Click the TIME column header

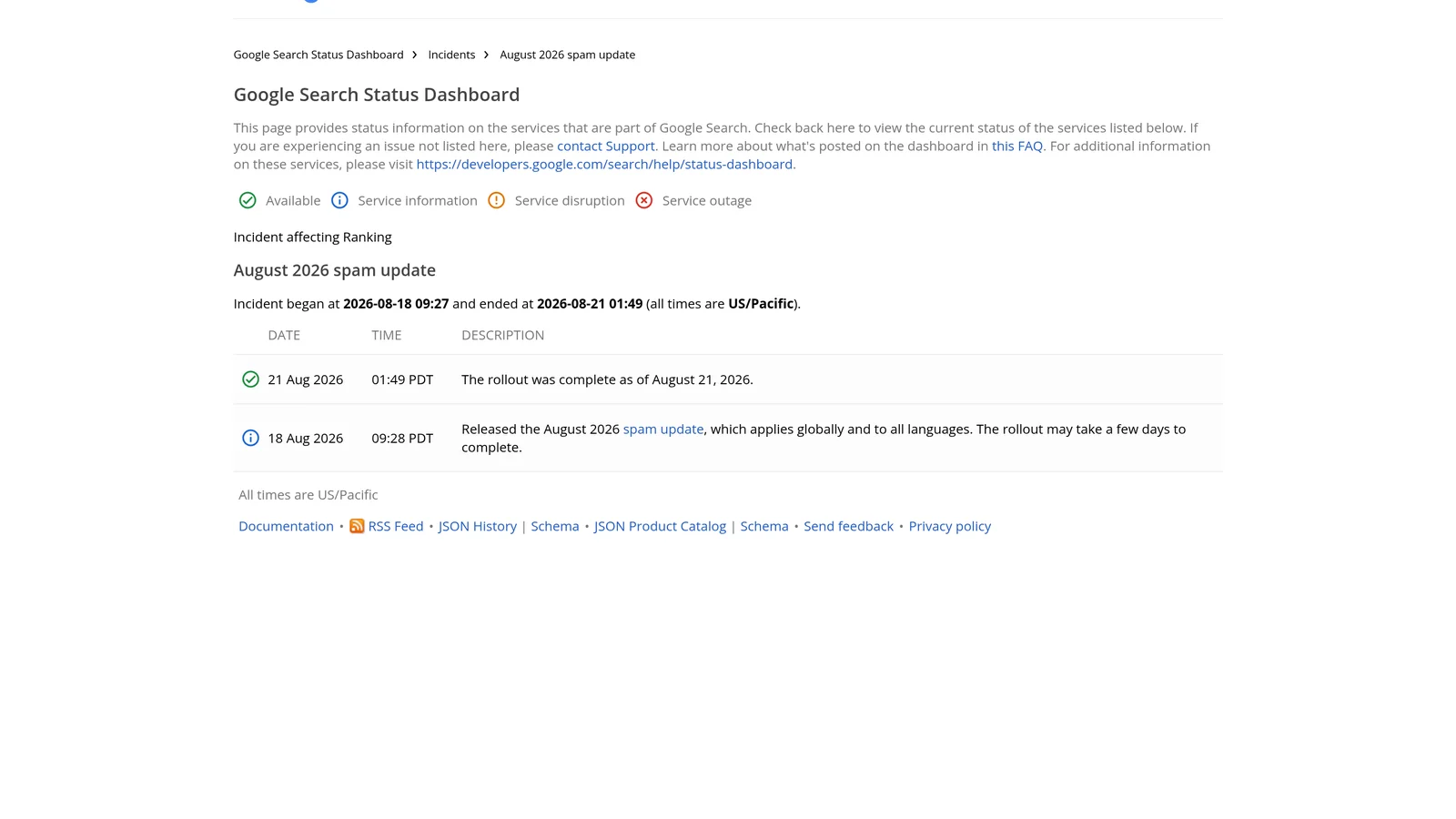tap(387, 335)
